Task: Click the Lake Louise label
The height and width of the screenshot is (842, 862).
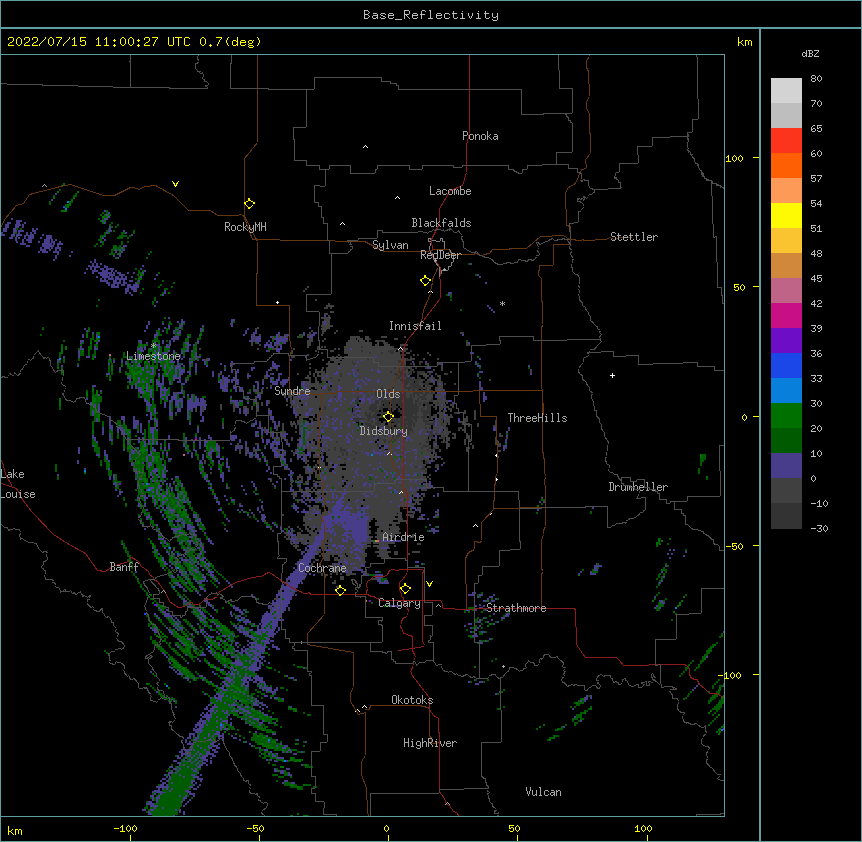Action: (x=17, y=484)
